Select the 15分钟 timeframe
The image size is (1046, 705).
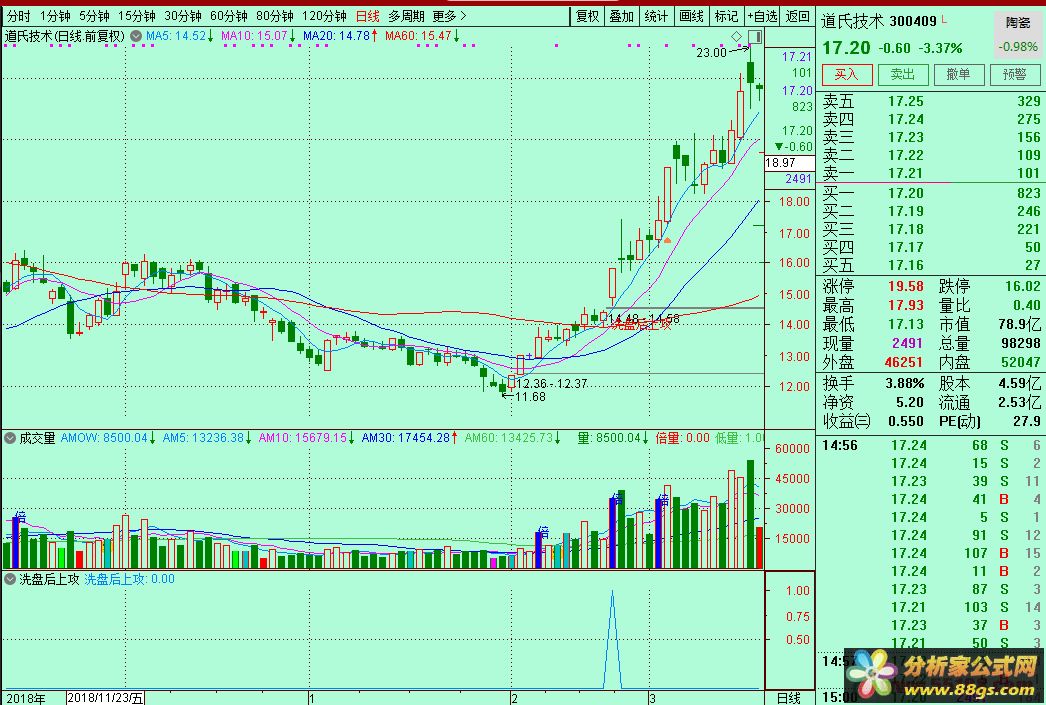point(137,16)
